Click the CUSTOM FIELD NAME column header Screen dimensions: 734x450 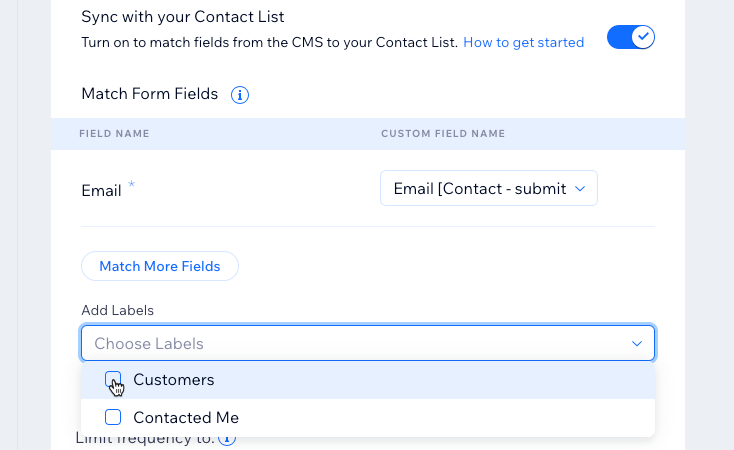[x=443, y=133]
